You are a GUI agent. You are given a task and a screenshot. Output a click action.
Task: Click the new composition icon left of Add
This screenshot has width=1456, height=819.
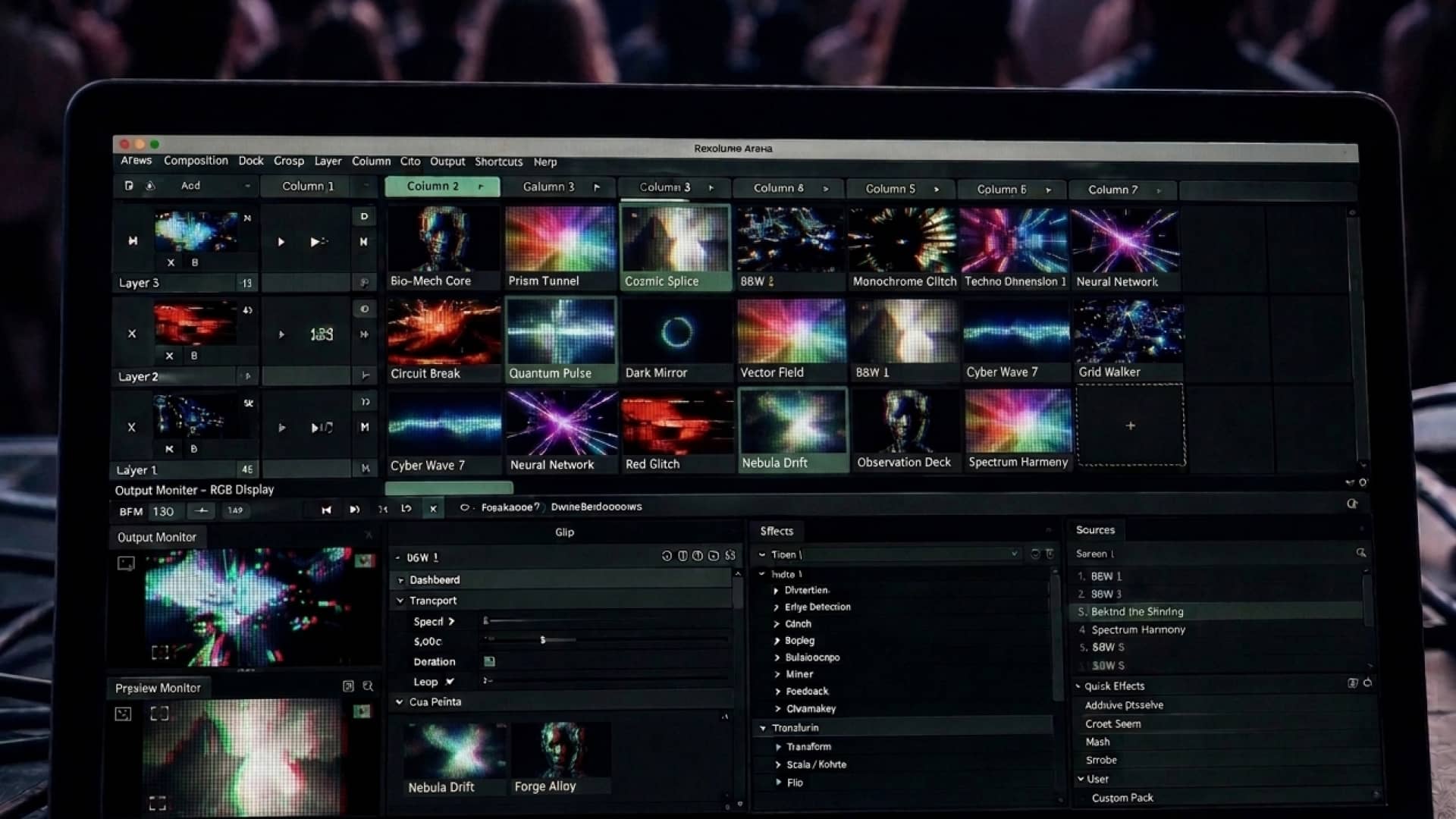click(x=129, y=186)
